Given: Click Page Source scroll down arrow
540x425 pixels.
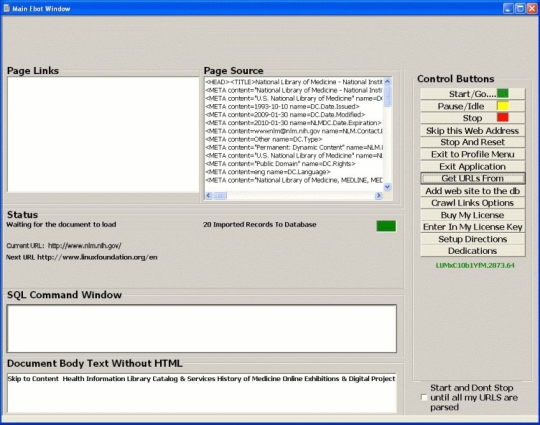Looking at the screenshot, I should point(387,187).
